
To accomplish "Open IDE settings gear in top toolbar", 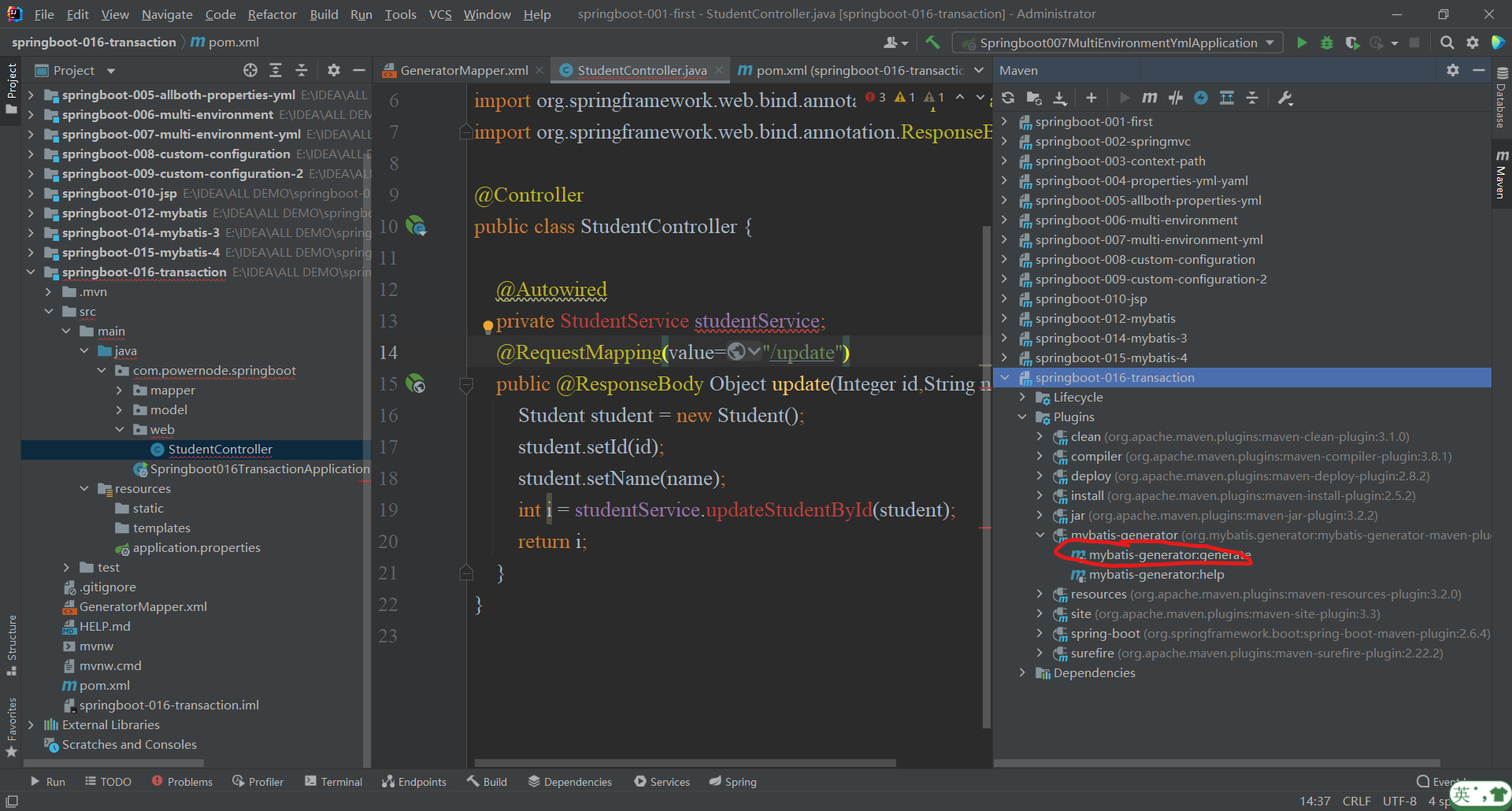I will coord(1472,43).
